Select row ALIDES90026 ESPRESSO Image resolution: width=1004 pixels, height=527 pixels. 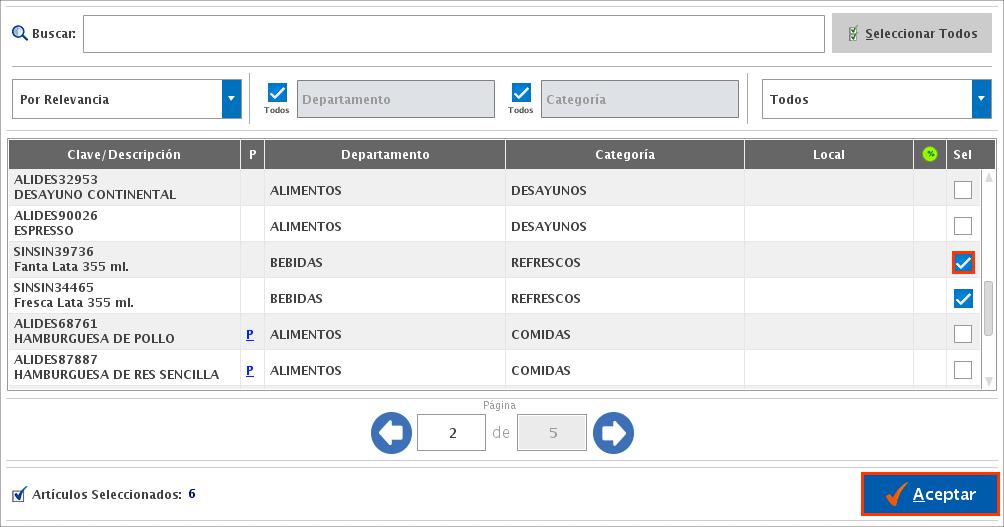(494, 223)
